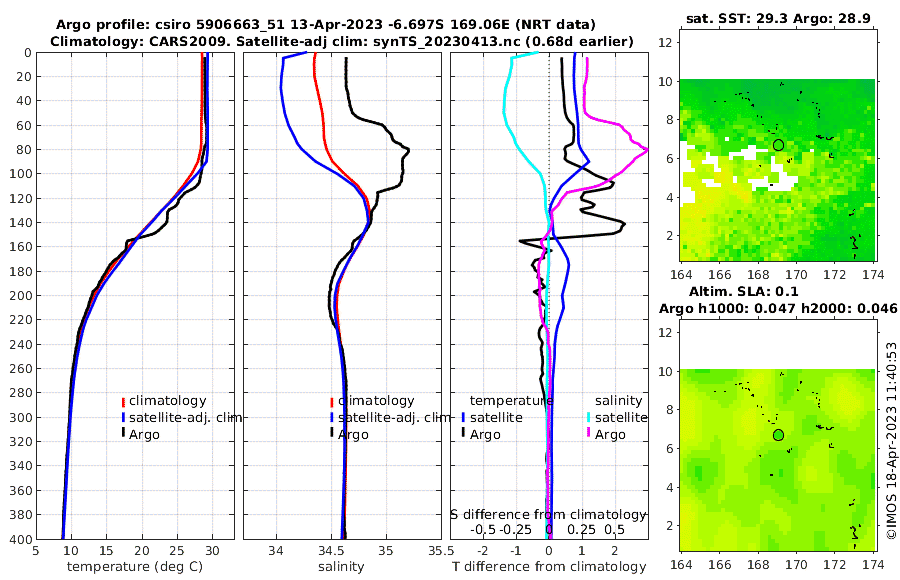Click the "Climatology: CARS2009" subtitle line
900x580 pixels.
(x=342, y=41)
